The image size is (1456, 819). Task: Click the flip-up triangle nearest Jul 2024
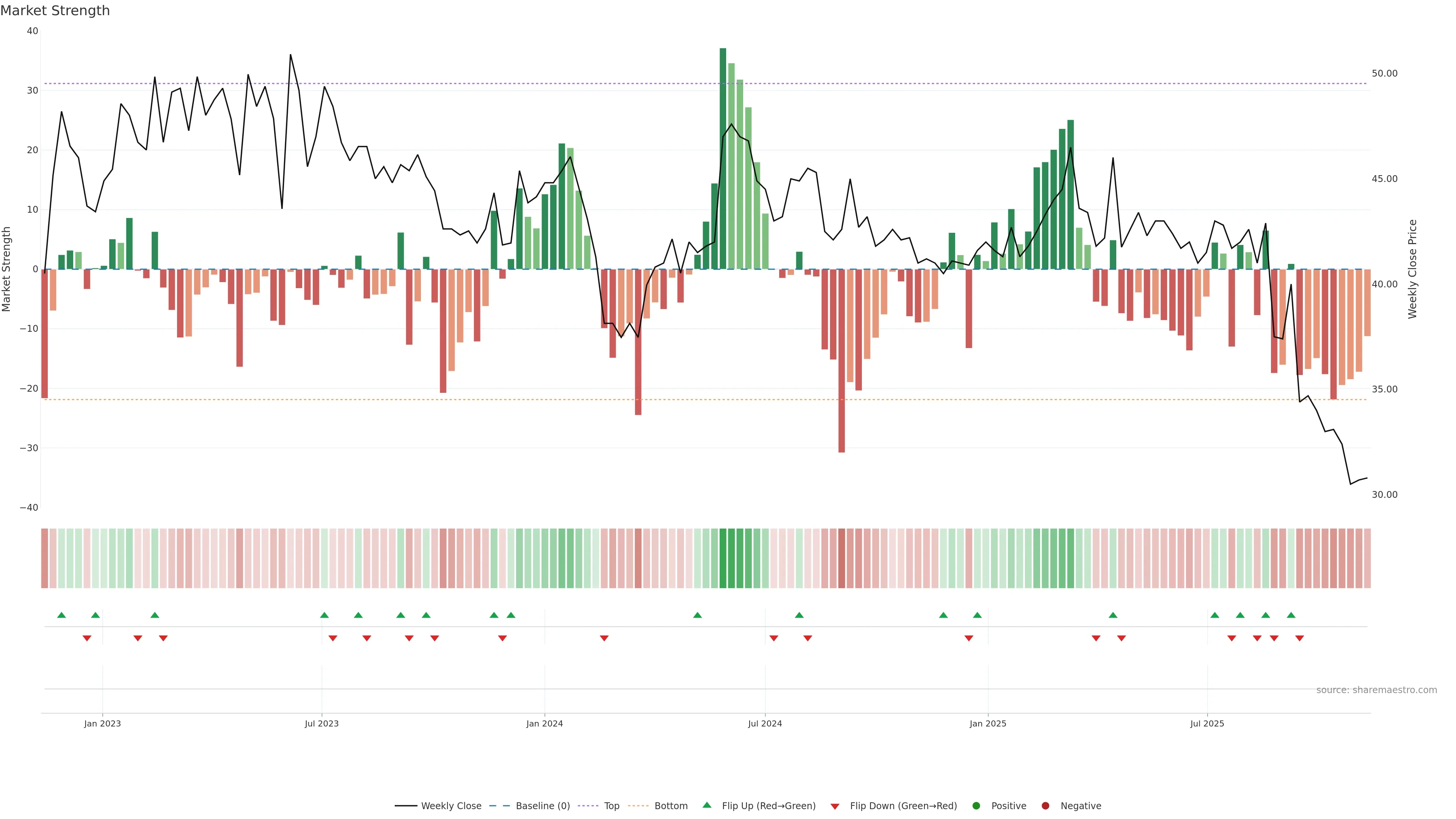click(799, 615)
